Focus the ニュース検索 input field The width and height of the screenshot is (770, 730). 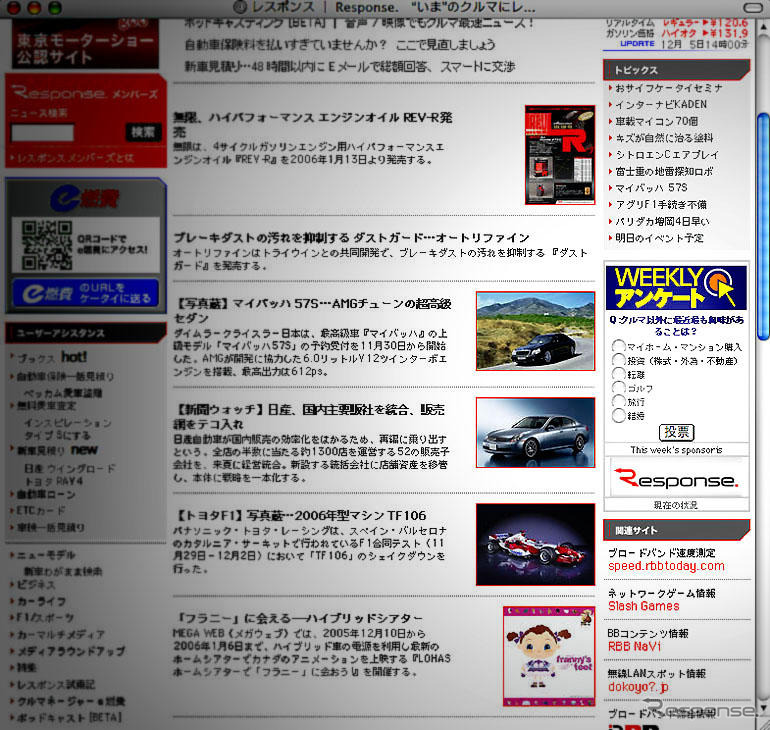43,133
